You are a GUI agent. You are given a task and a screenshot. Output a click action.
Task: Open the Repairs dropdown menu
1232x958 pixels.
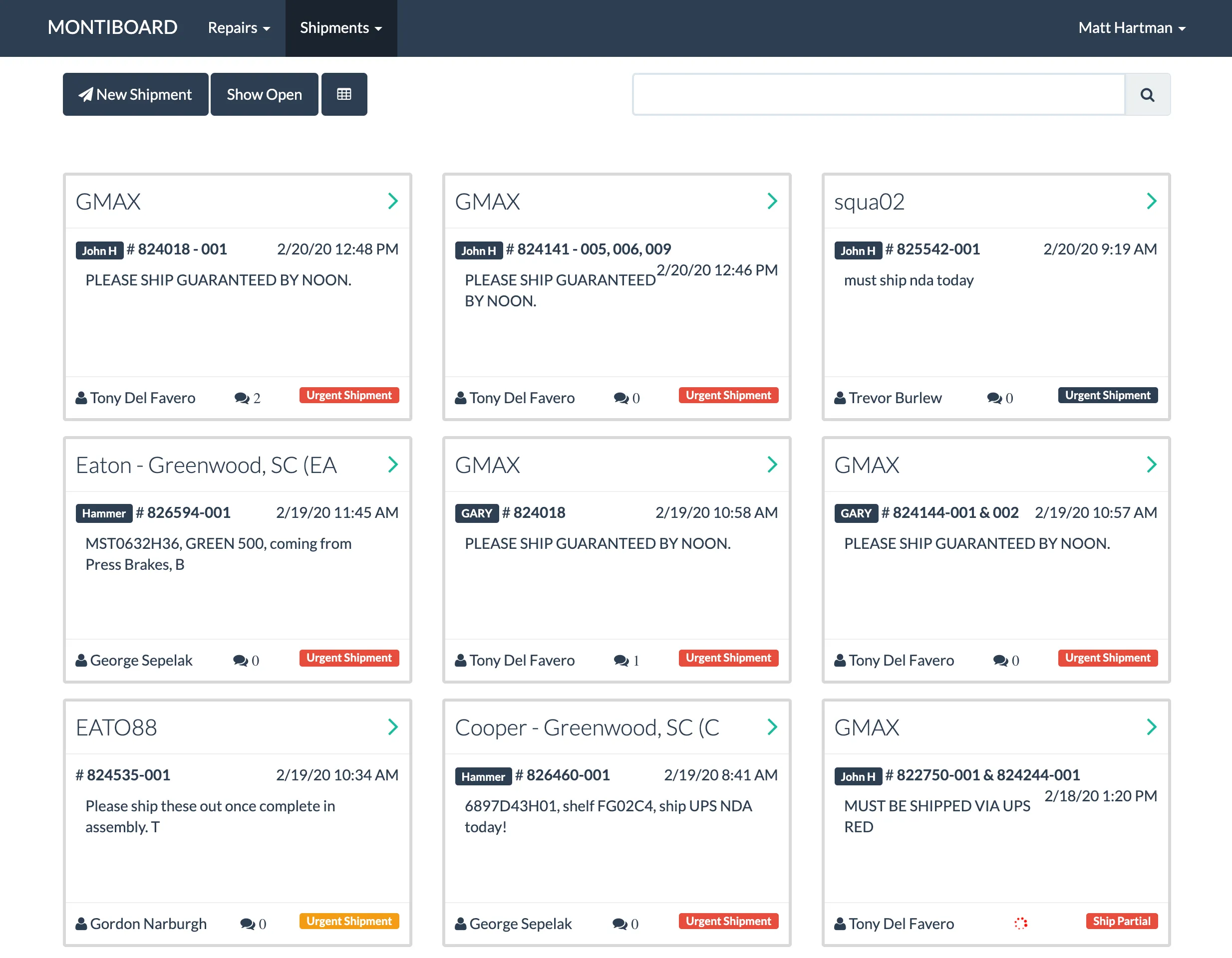coord(239,28)
